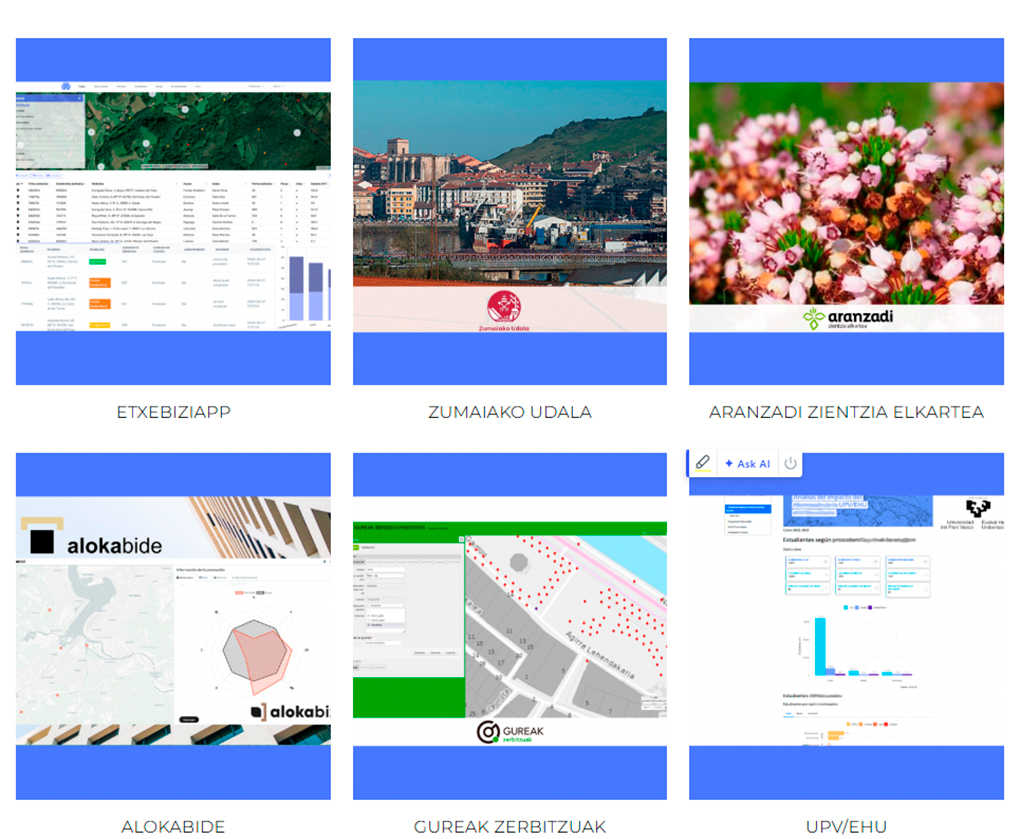Click the aranzadi green logo
1020x839 pixels.
pyautogui.click(x=848, y=318)
